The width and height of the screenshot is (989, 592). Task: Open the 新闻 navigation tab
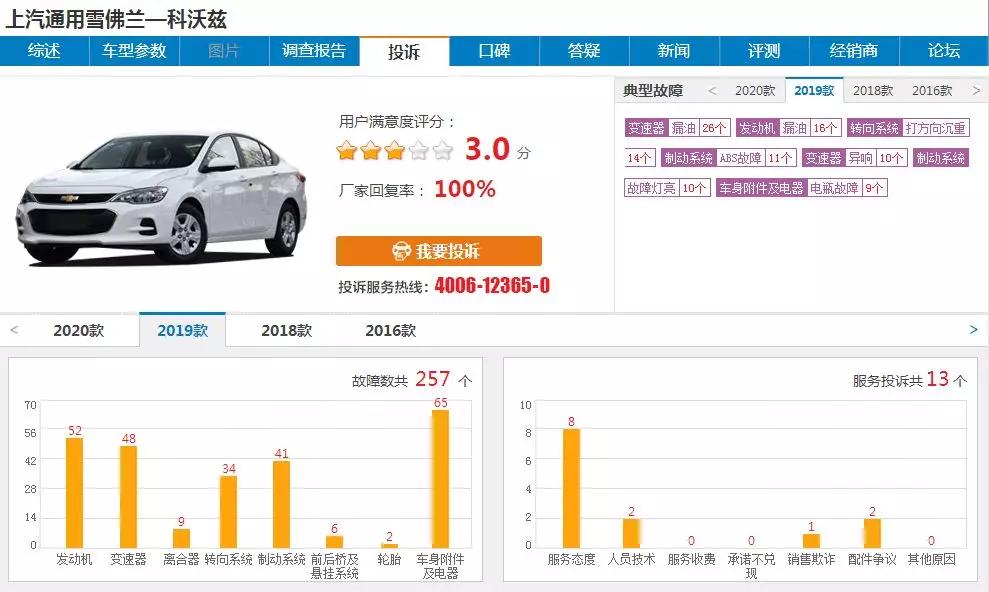click(x=675, y=51)
